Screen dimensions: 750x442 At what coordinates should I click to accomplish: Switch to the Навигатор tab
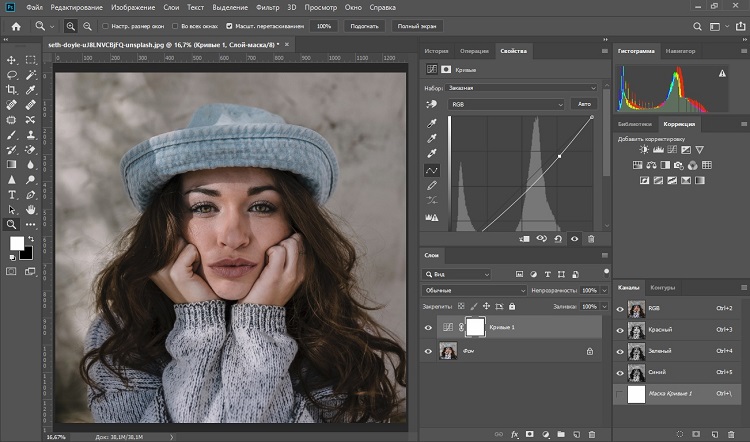[x=680, y=51]
